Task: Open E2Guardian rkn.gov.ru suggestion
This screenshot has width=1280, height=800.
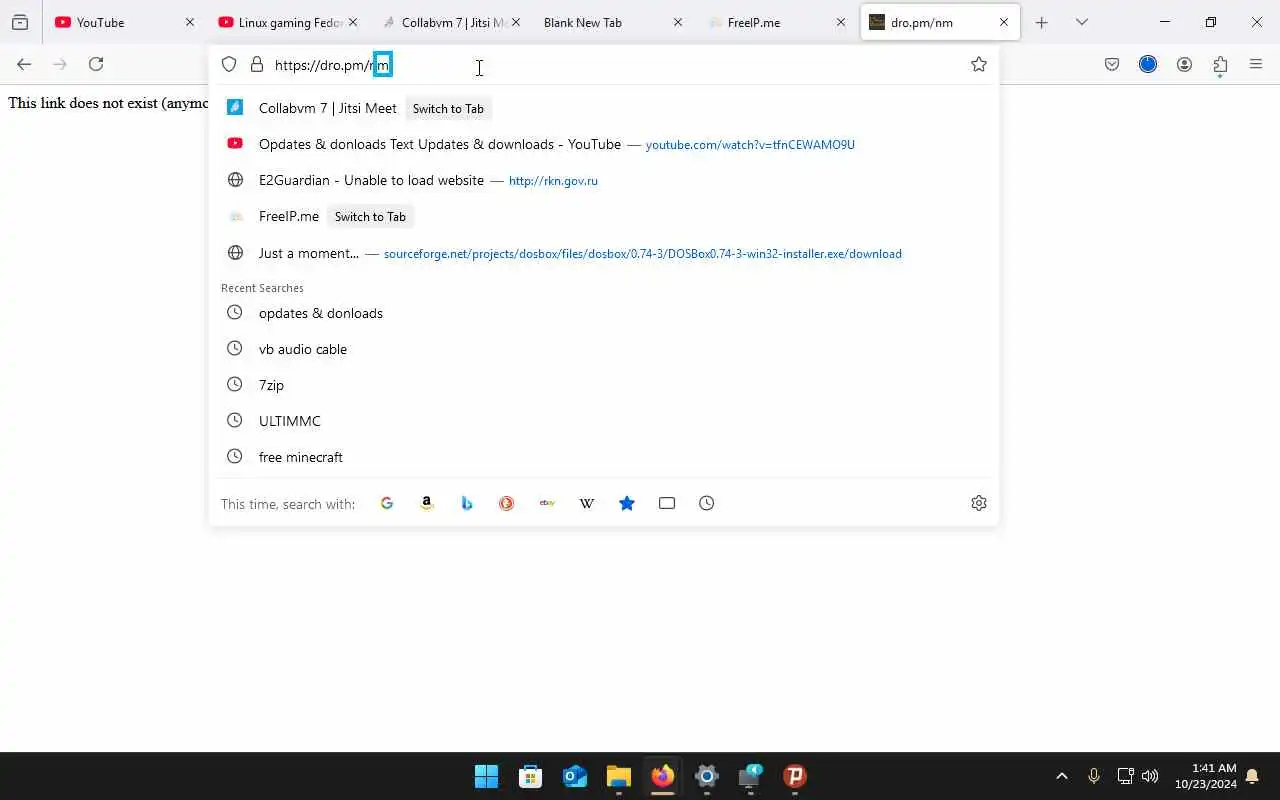Action: [603, 180]
